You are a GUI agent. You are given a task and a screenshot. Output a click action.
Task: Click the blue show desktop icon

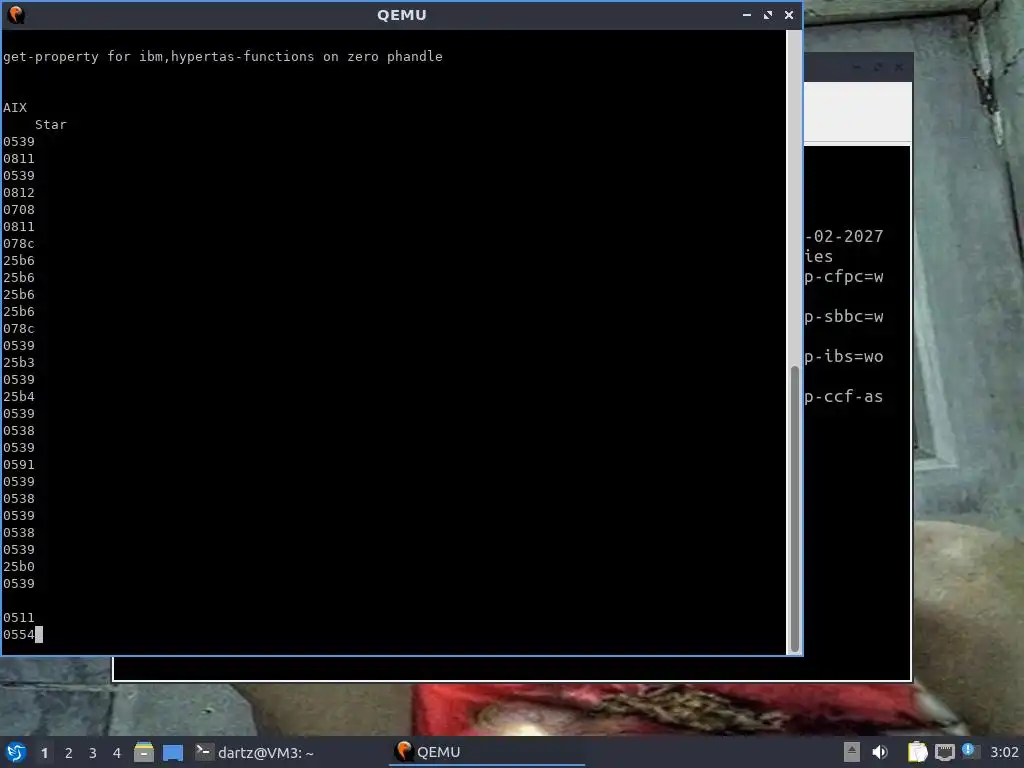(173, 753)
